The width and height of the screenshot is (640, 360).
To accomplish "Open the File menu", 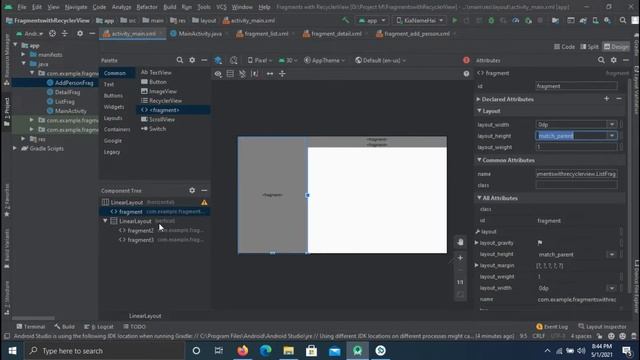I will tap(22, 7).
